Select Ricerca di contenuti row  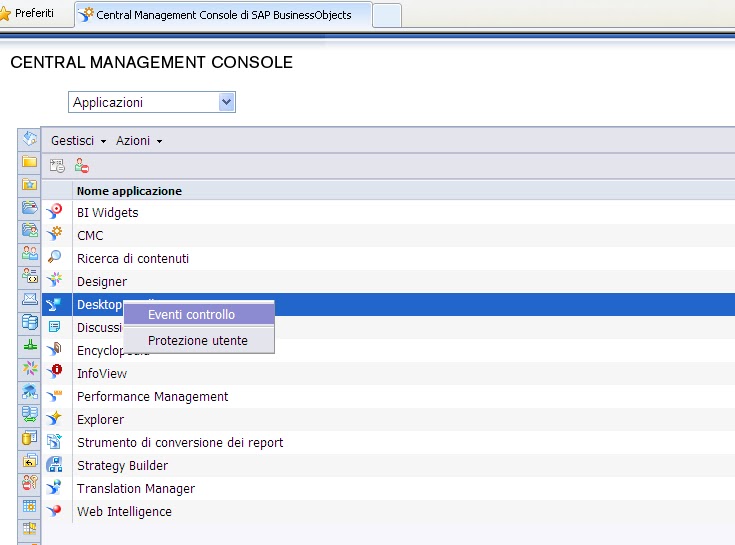[388, 258]
